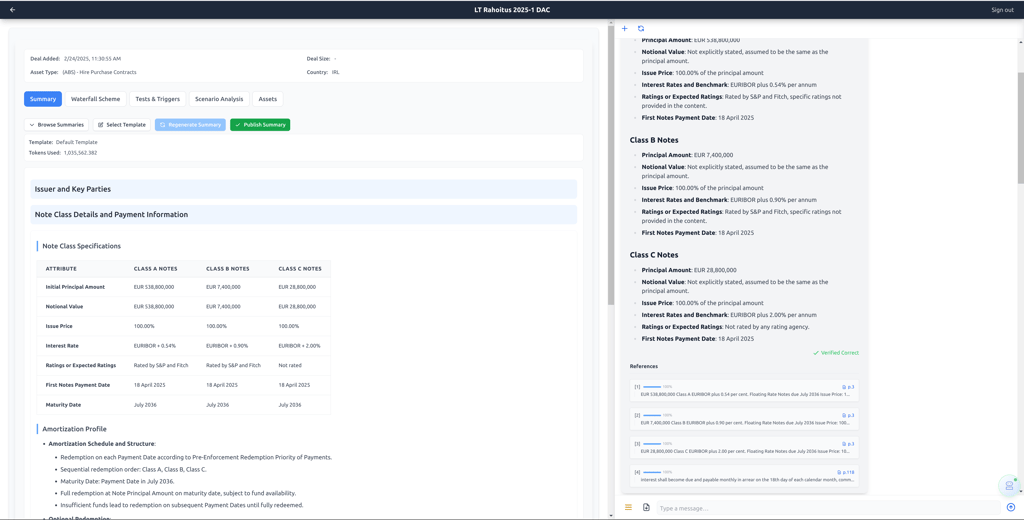Click reference [4] confidence bar

[x=652, y=472]
